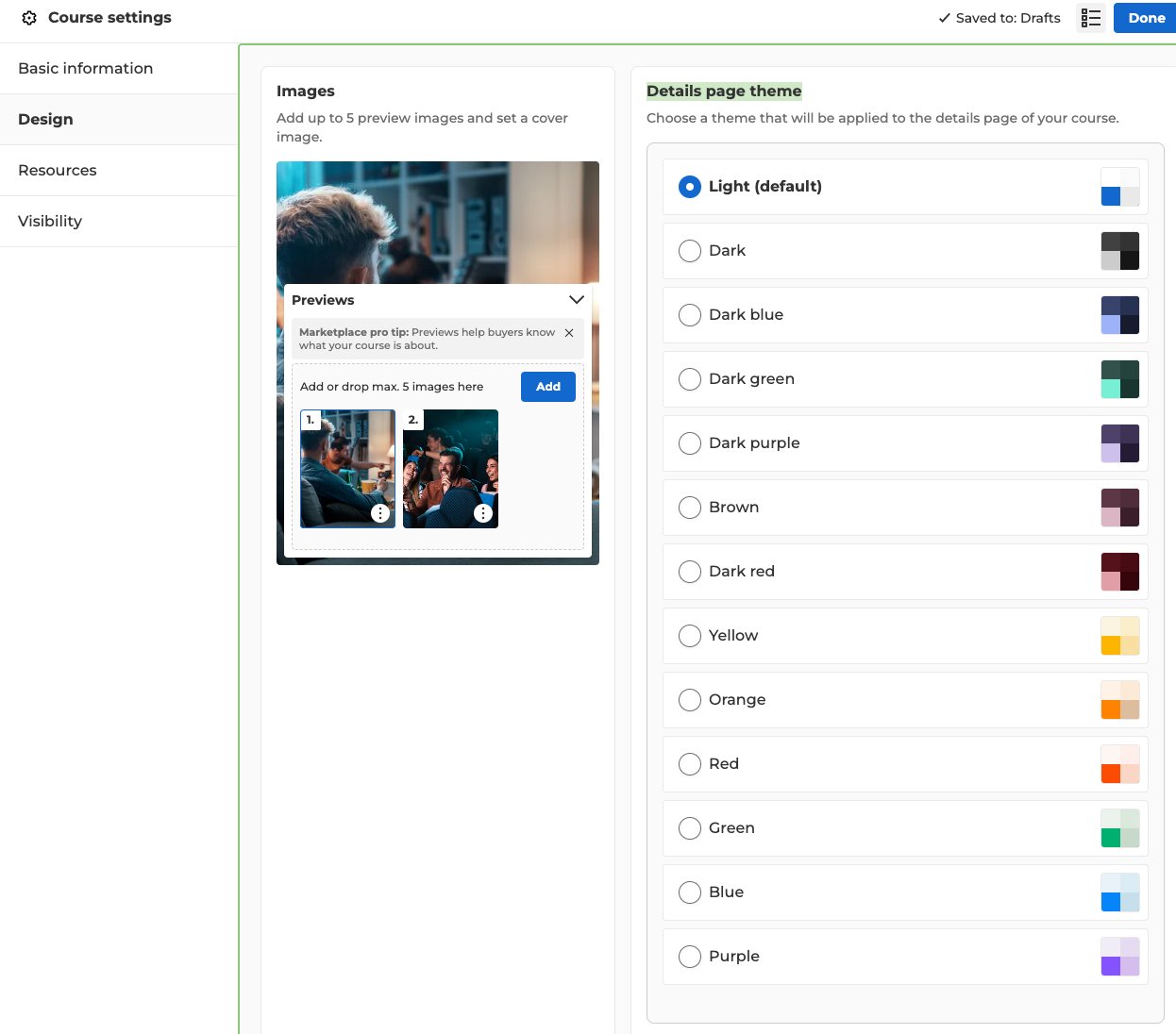Click the checkmark next to Saved to Drafts
Image resolution: width=1176 pixels, height=1034 pixels.
[944, 18]
